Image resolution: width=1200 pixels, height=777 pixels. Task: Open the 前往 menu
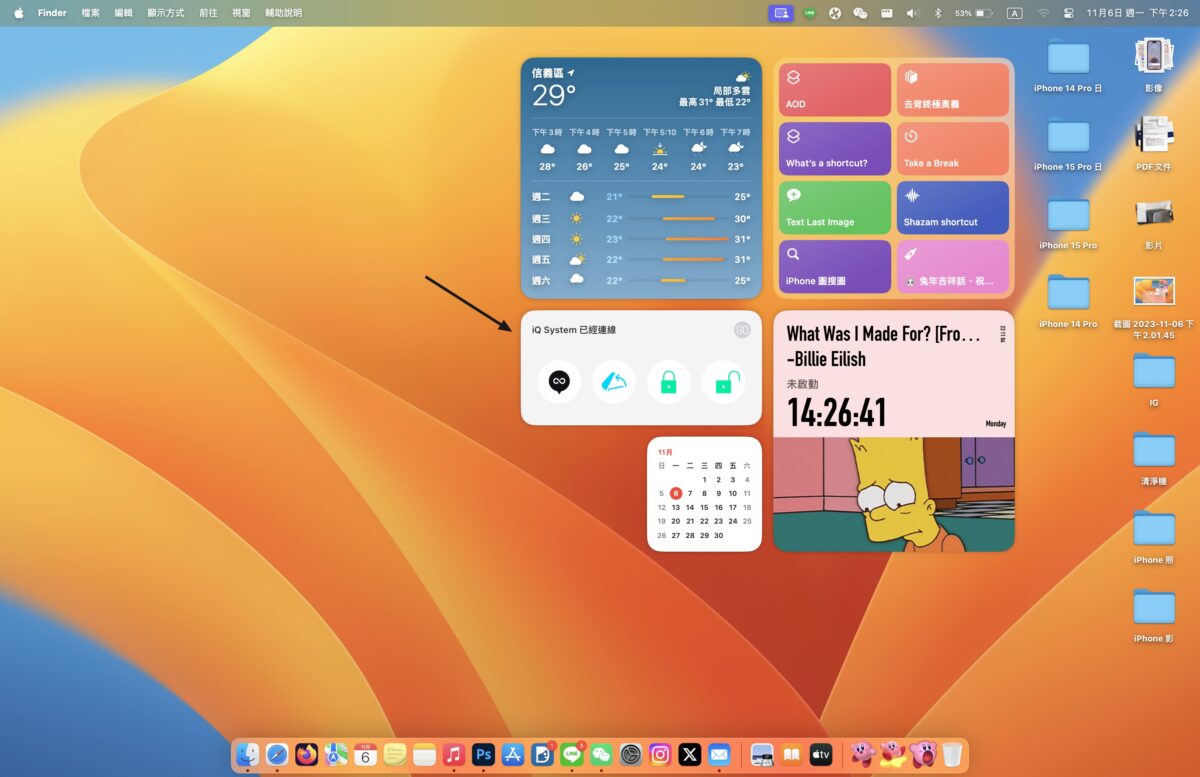[x=208, y=13]
